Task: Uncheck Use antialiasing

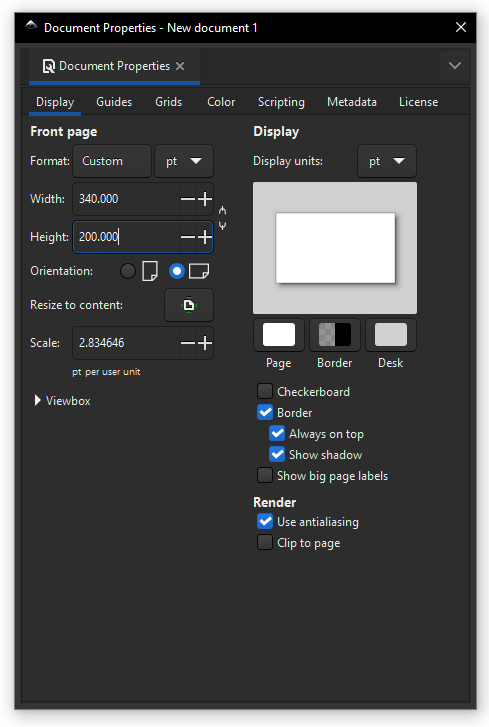Action: click(x=265, y=522)
